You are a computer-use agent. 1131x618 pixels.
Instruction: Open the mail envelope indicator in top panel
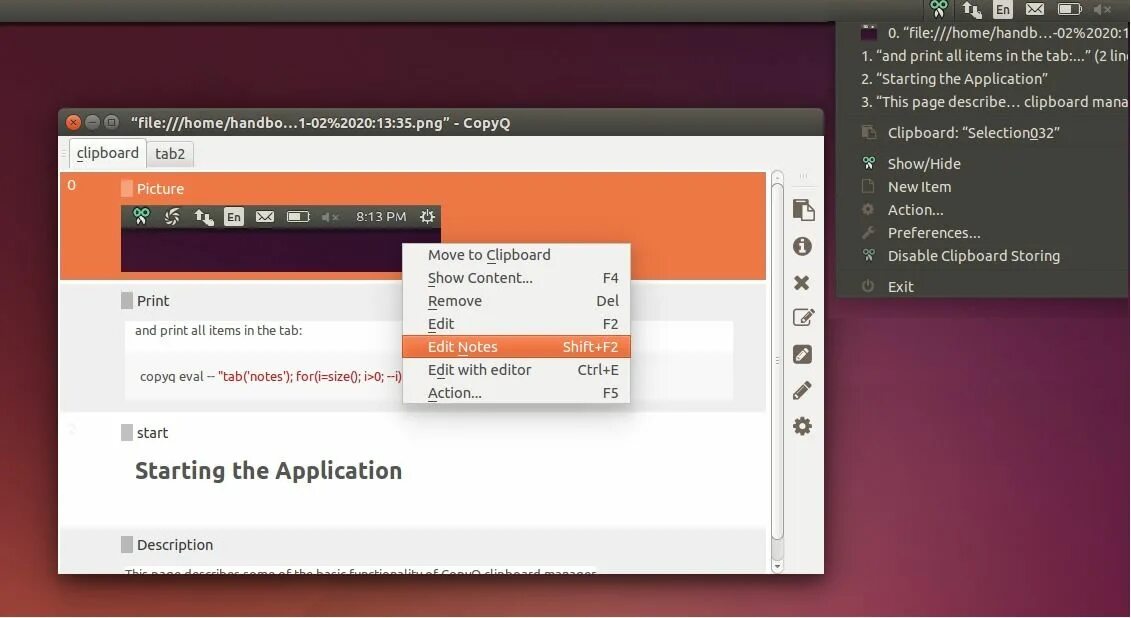click(x=1035, y=9)
